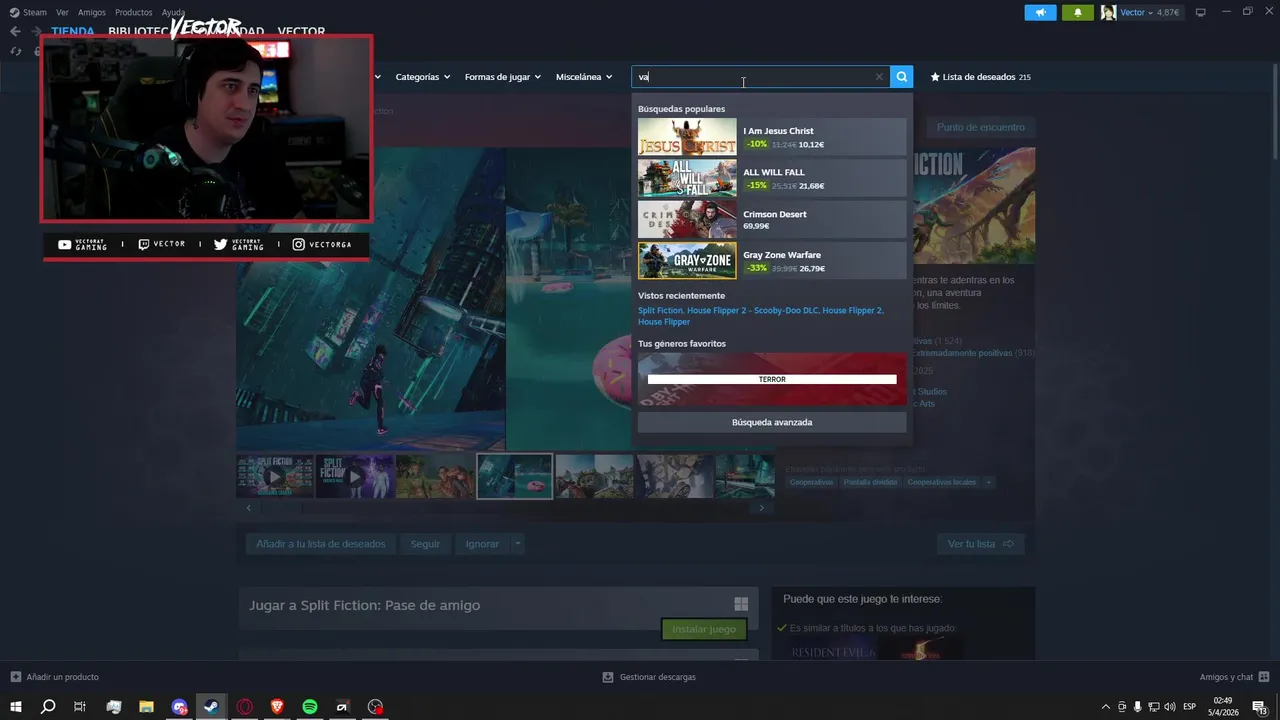Expand the Ignorar options dropdown arrow
The image size is (1280, 720).
[517, 544]
